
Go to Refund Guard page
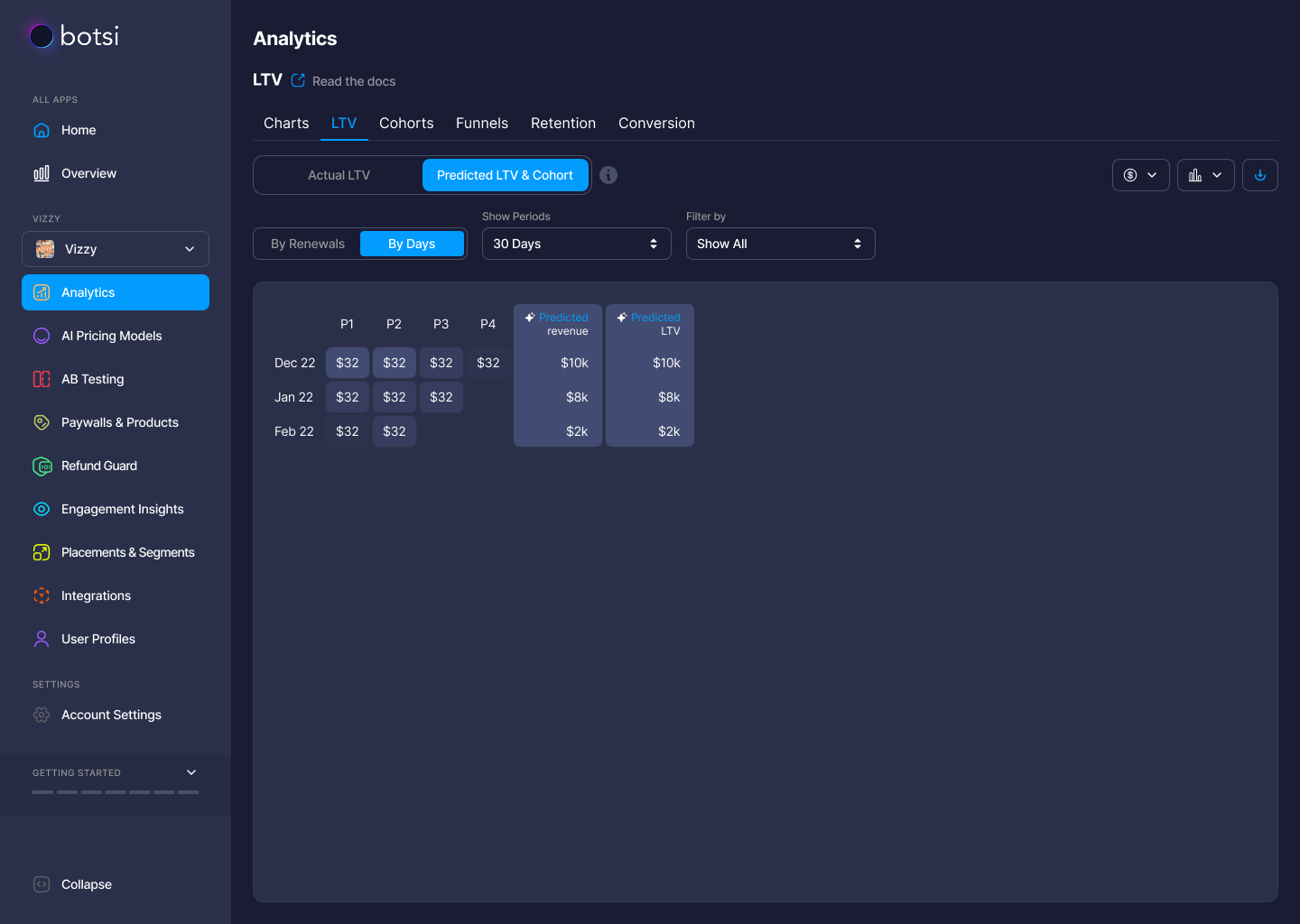pos(98,466)
